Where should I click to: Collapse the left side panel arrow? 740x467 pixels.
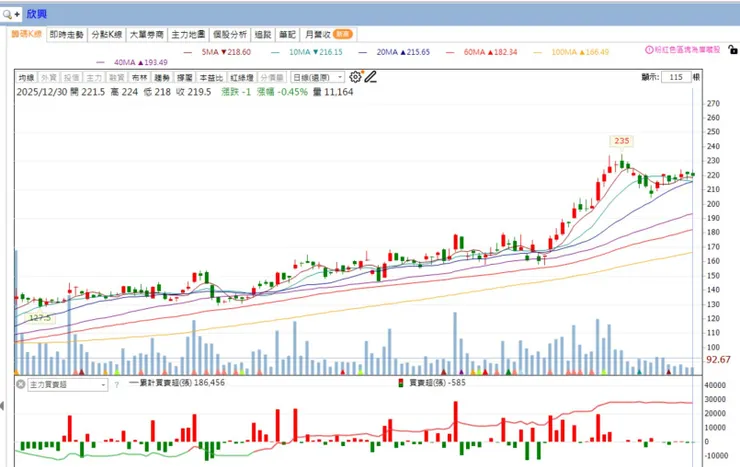(x=2, y=406)
